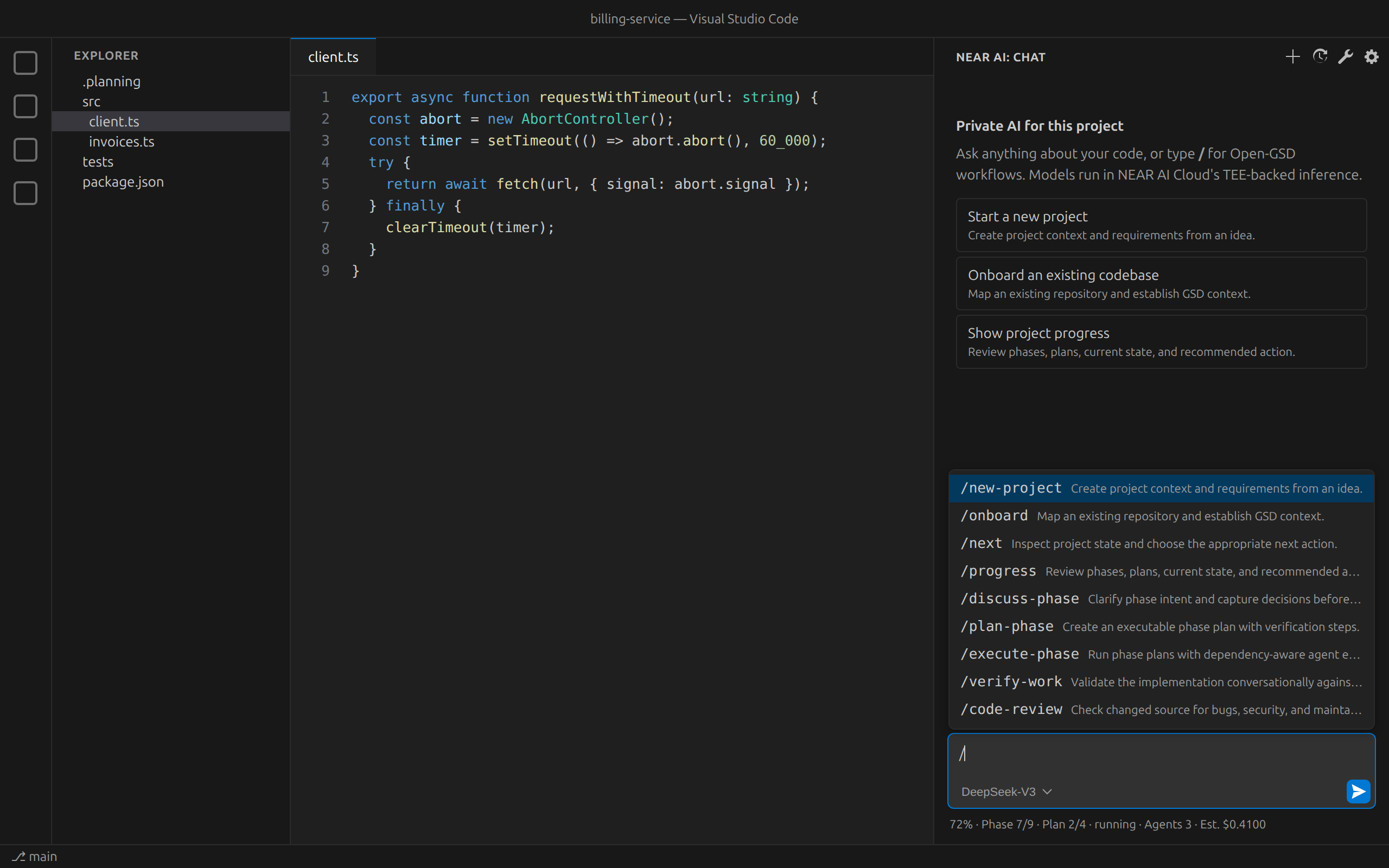
Task: Click the new chat plus icon
Action: [x=1292, y=57]
